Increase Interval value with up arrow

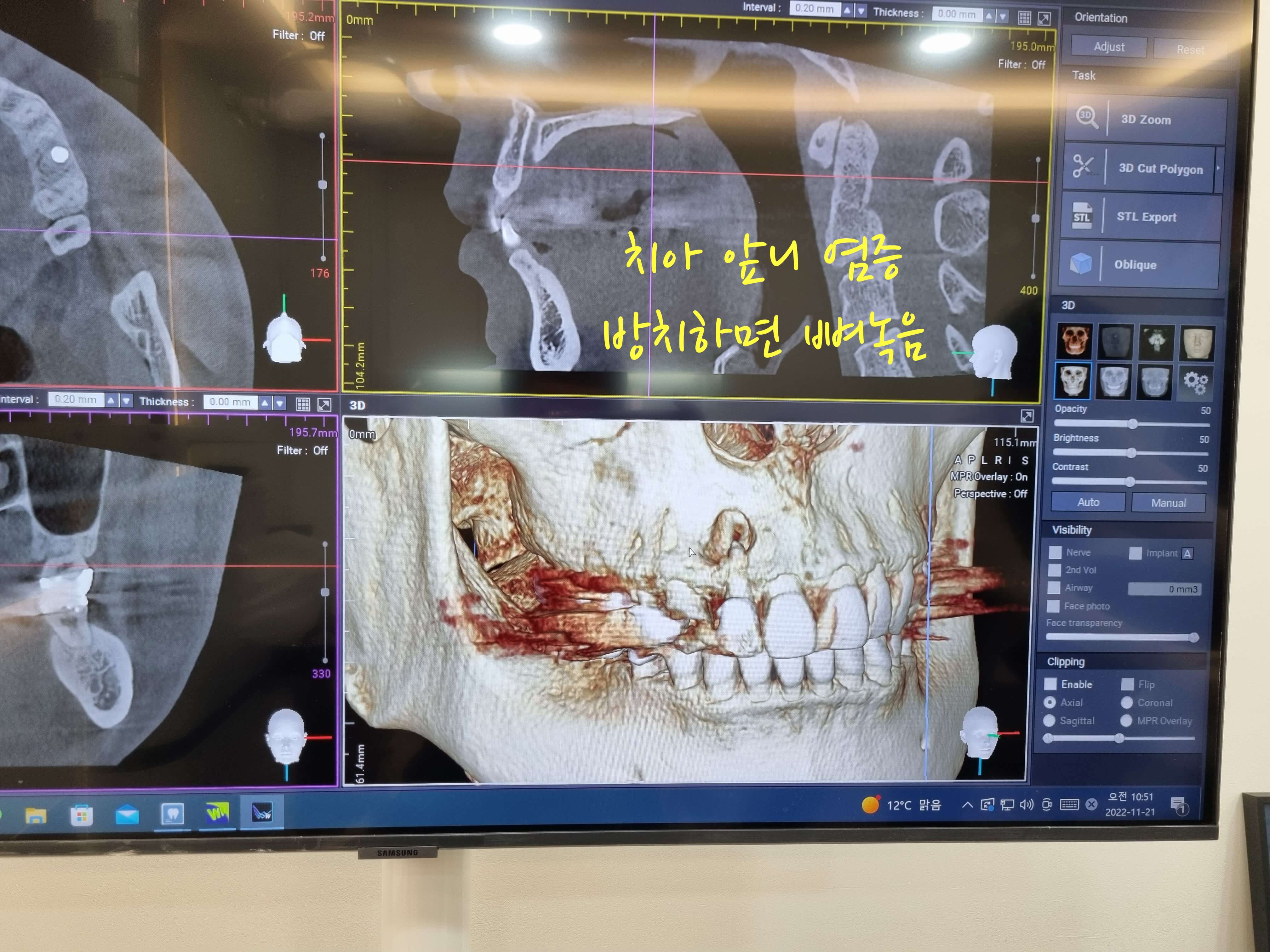pyautogui.click(x=847, y=10)
